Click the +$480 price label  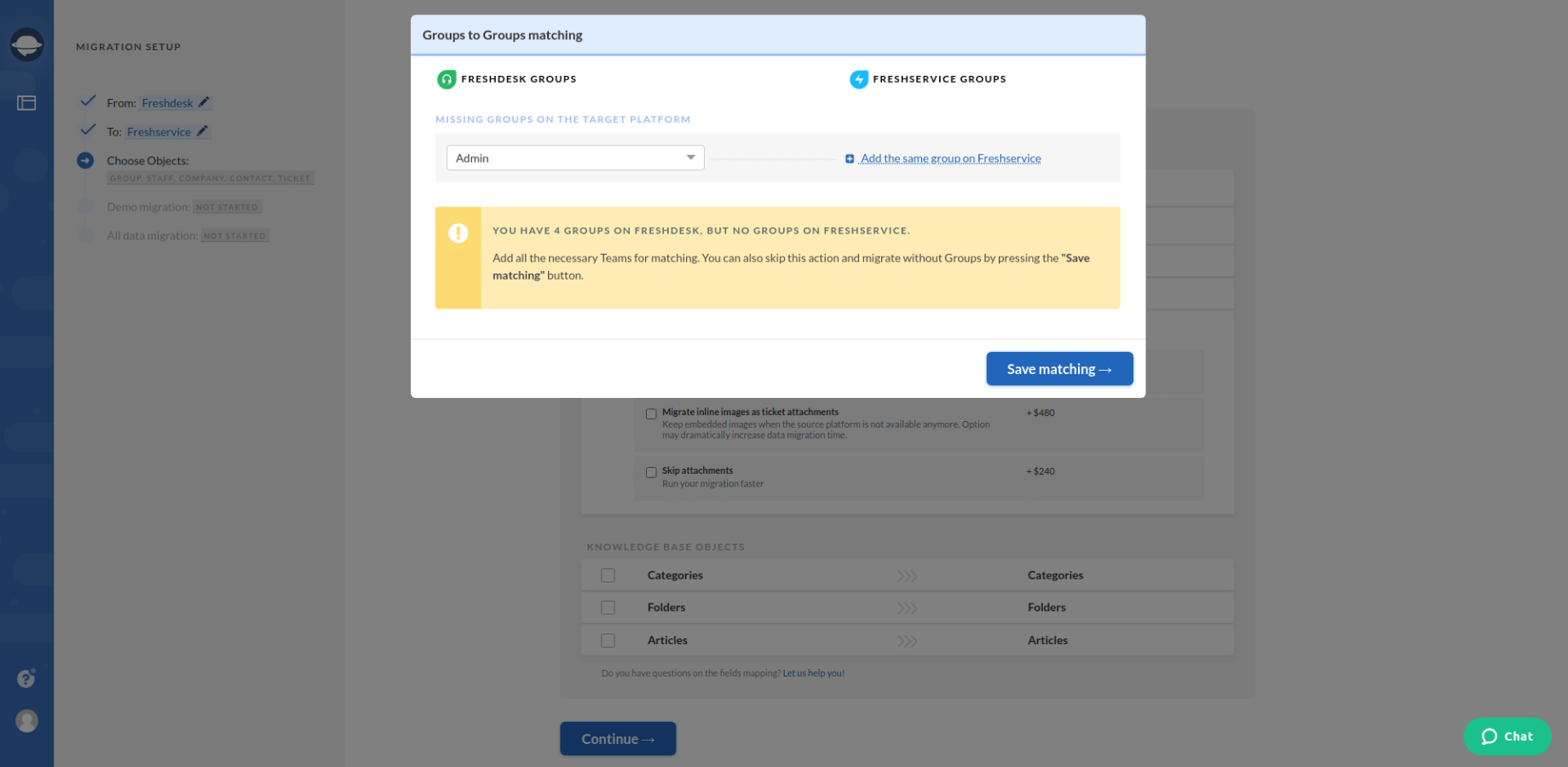coord(1041,412)
